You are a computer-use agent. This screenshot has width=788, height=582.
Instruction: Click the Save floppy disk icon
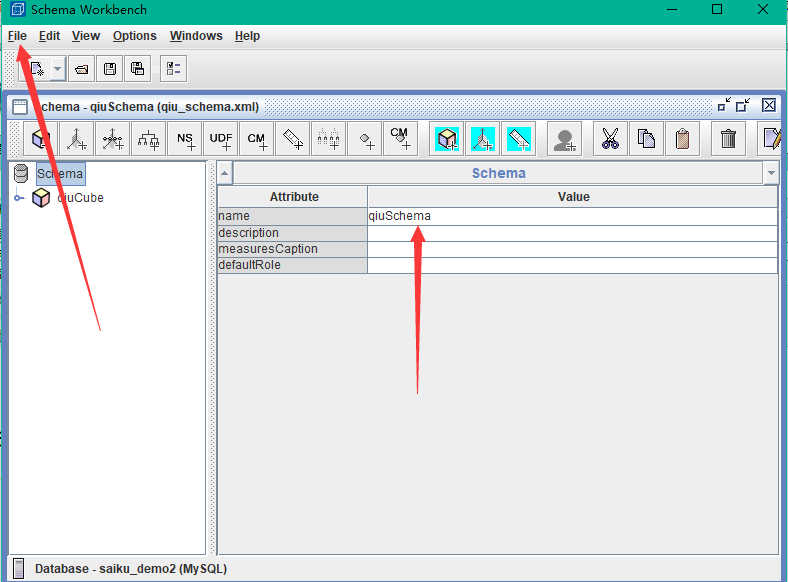tap(110, 69)
